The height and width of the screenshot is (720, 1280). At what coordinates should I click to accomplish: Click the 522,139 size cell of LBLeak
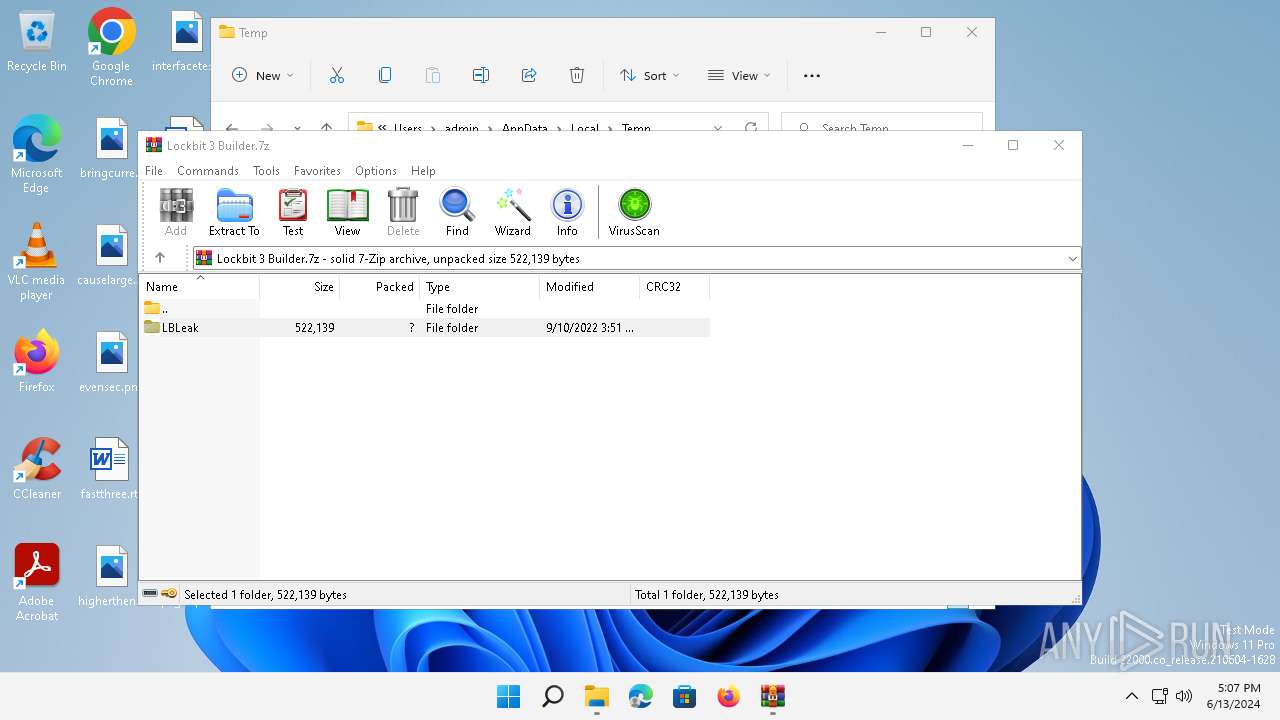click(x=315, y=328)
